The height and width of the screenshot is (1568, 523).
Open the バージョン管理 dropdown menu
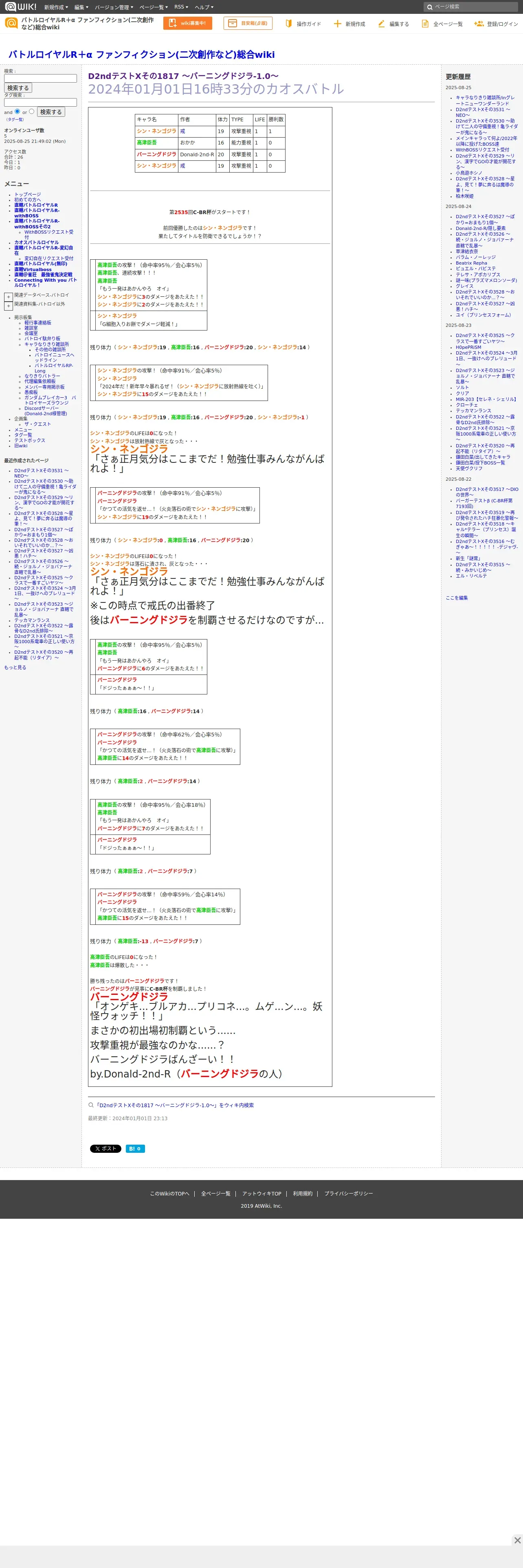pos(114,7)
